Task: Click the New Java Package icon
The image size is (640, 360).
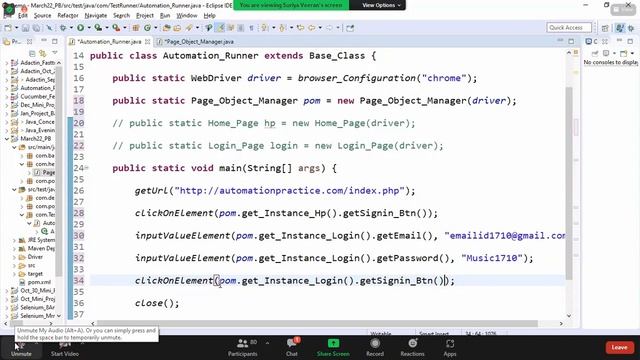Action: (136, 28)
